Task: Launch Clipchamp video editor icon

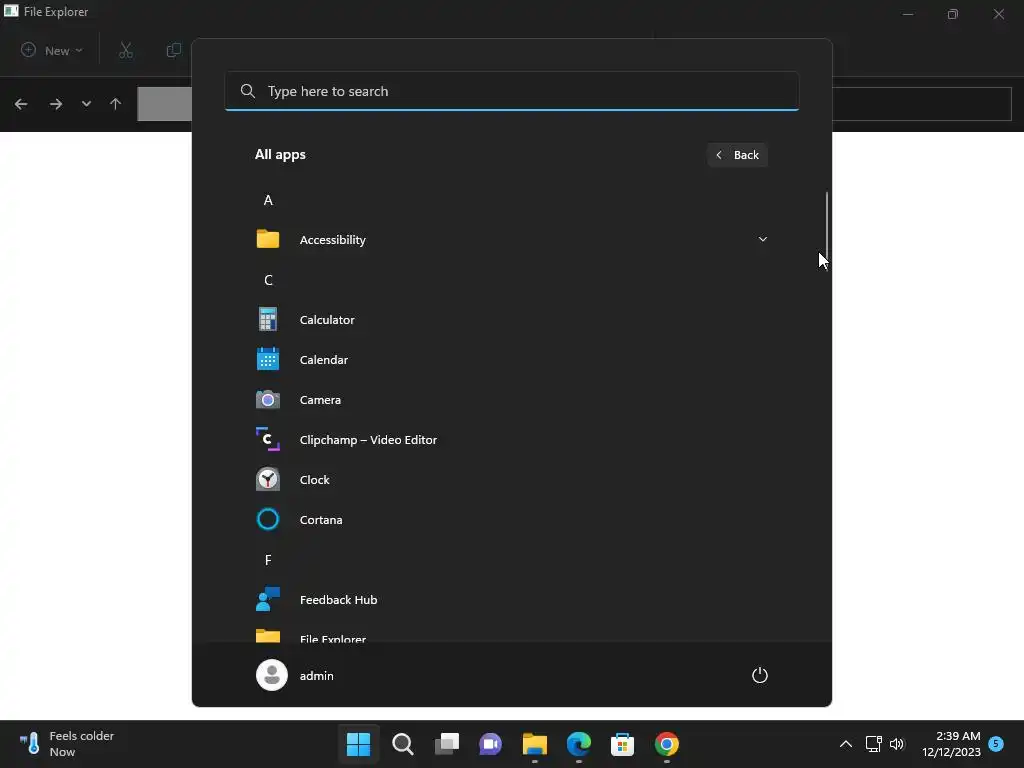Action: (x=268, y=439)
